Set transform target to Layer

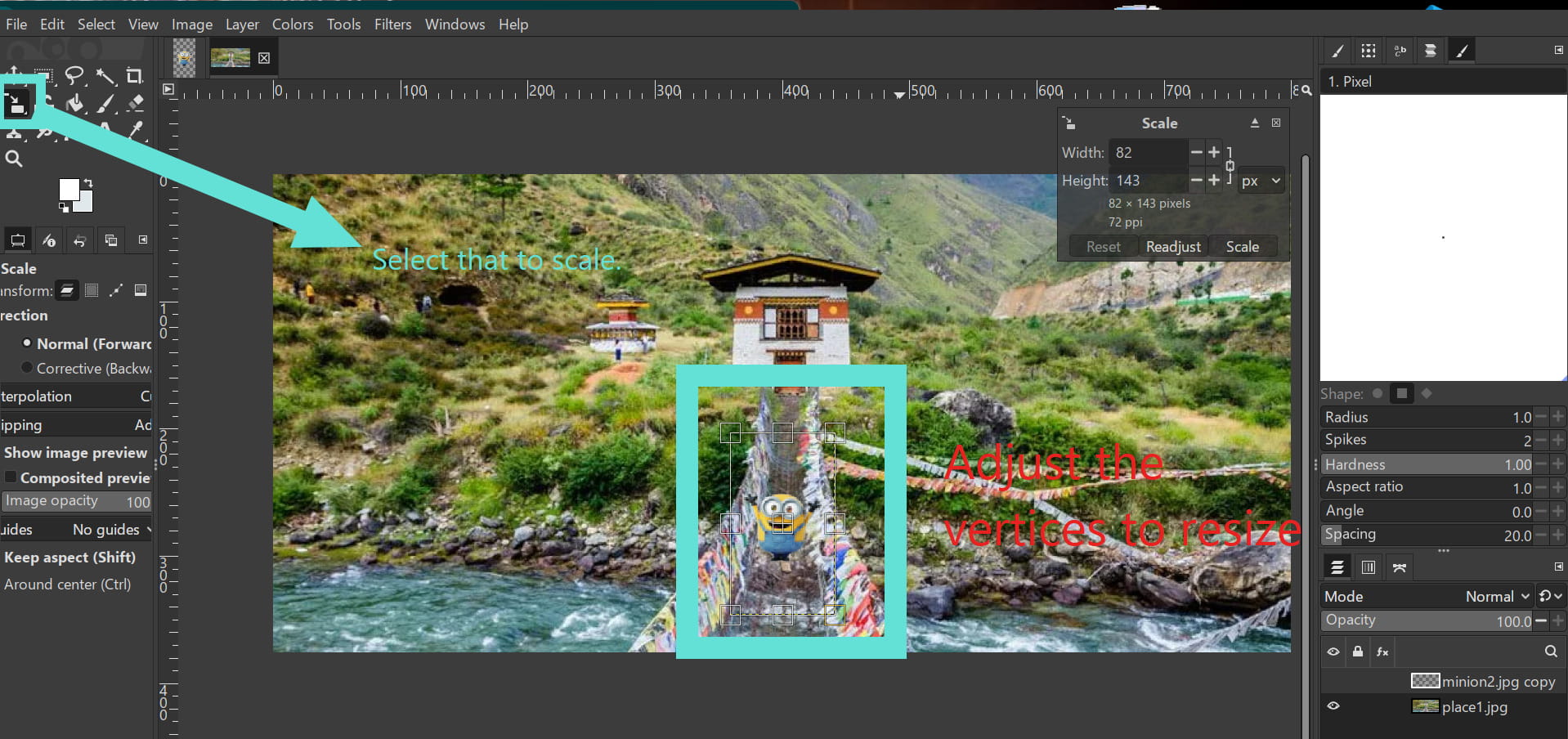coord(67,290)
